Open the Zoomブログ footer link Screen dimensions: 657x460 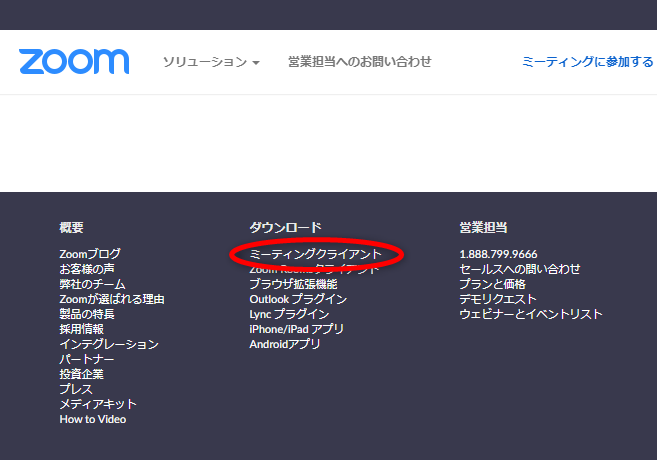click(x=90, y=254)
